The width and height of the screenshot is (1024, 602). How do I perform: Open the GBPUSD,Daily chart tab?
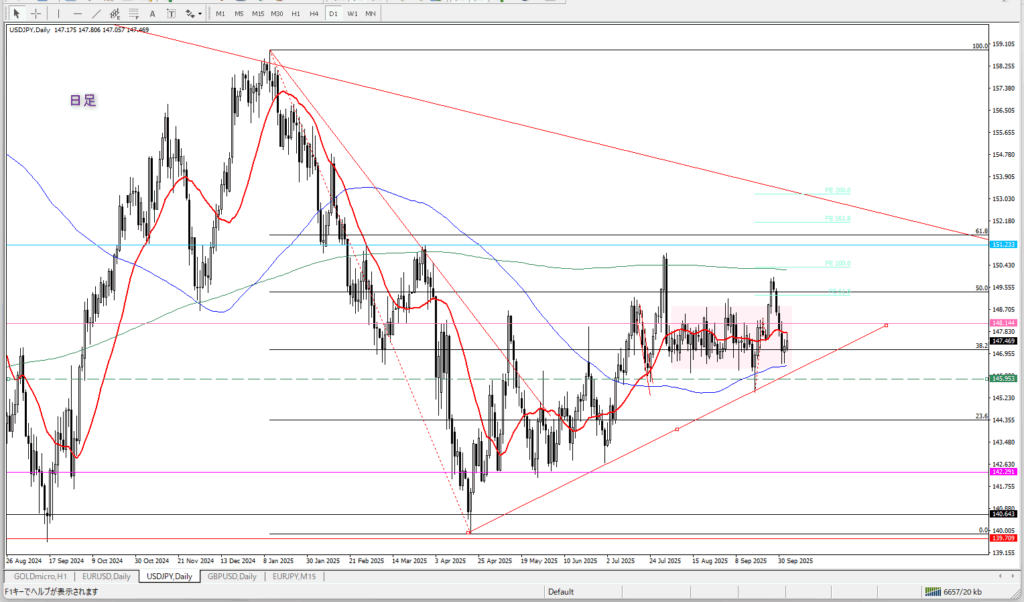(231, 577)
